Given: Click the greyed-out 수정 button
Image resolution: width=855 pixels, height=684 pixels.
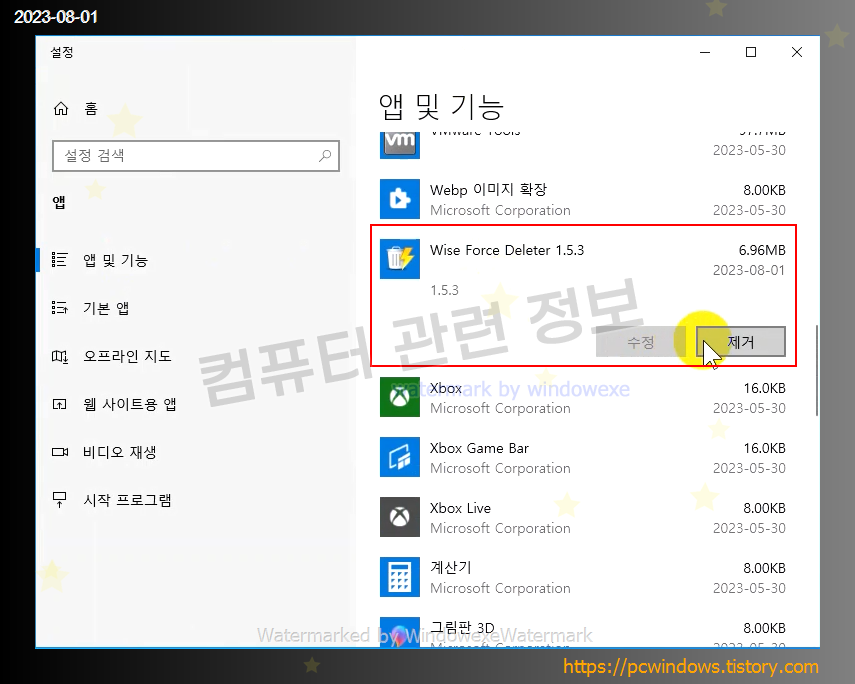Looking at the screenshot, I should point(641,342).
